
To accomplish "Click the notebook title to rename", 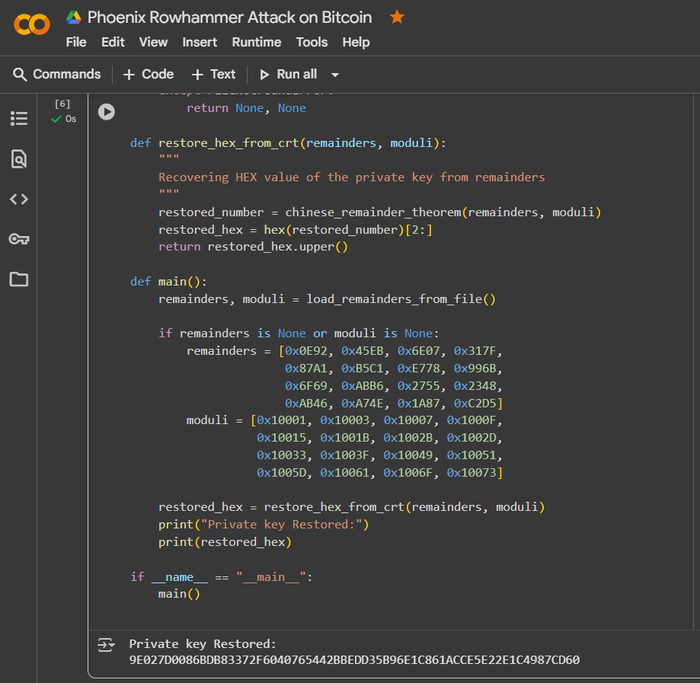I will (230, 17).
